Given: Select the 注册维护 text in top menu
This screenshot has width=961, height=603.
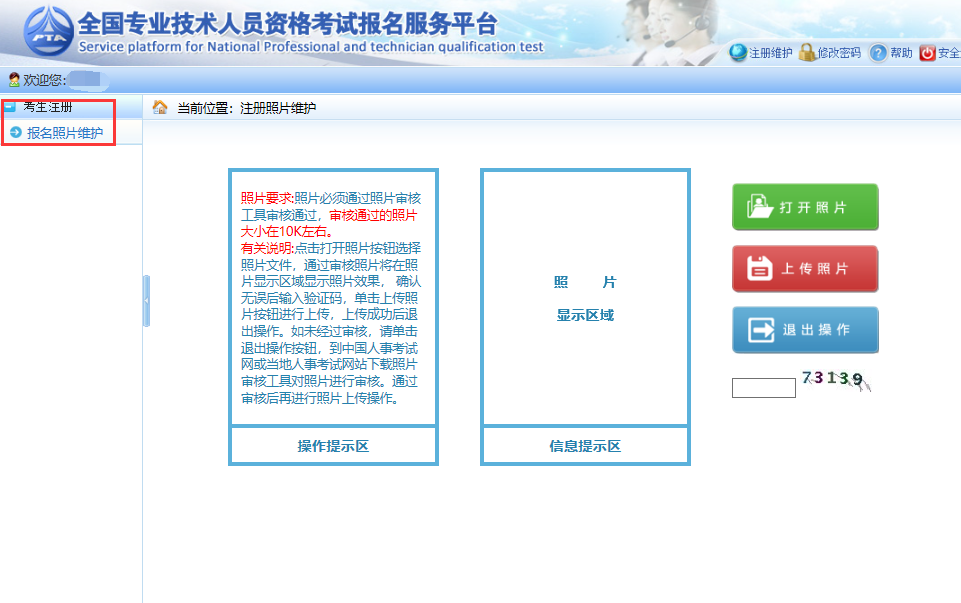Looking at the screenshot, I should [x=771, y=53].
